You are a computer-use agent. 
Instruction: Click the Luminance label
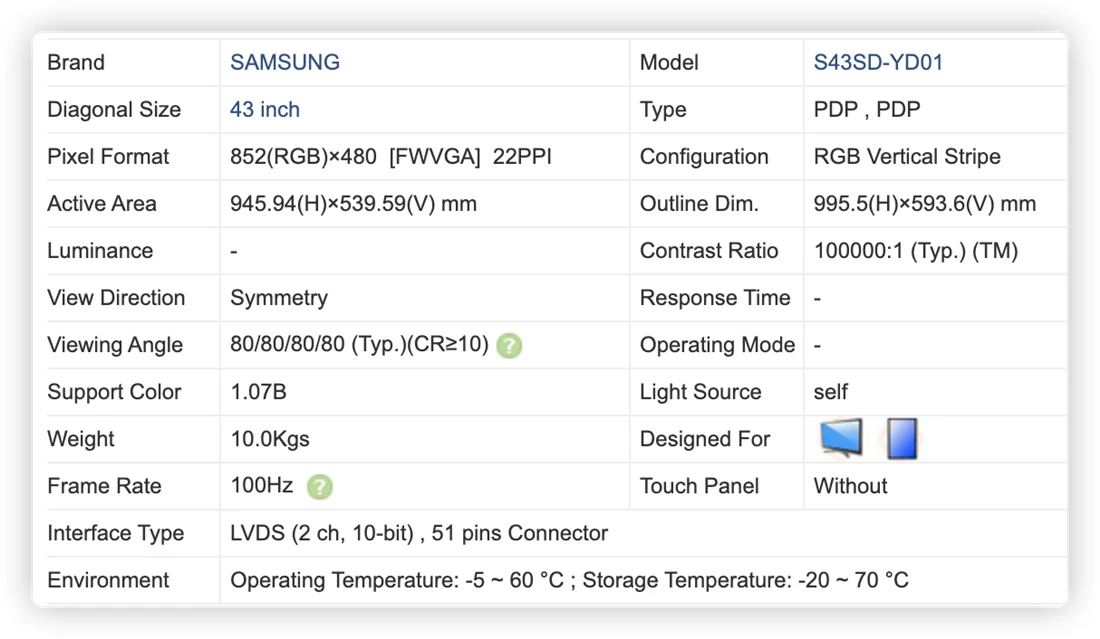[x=100, y=250]
